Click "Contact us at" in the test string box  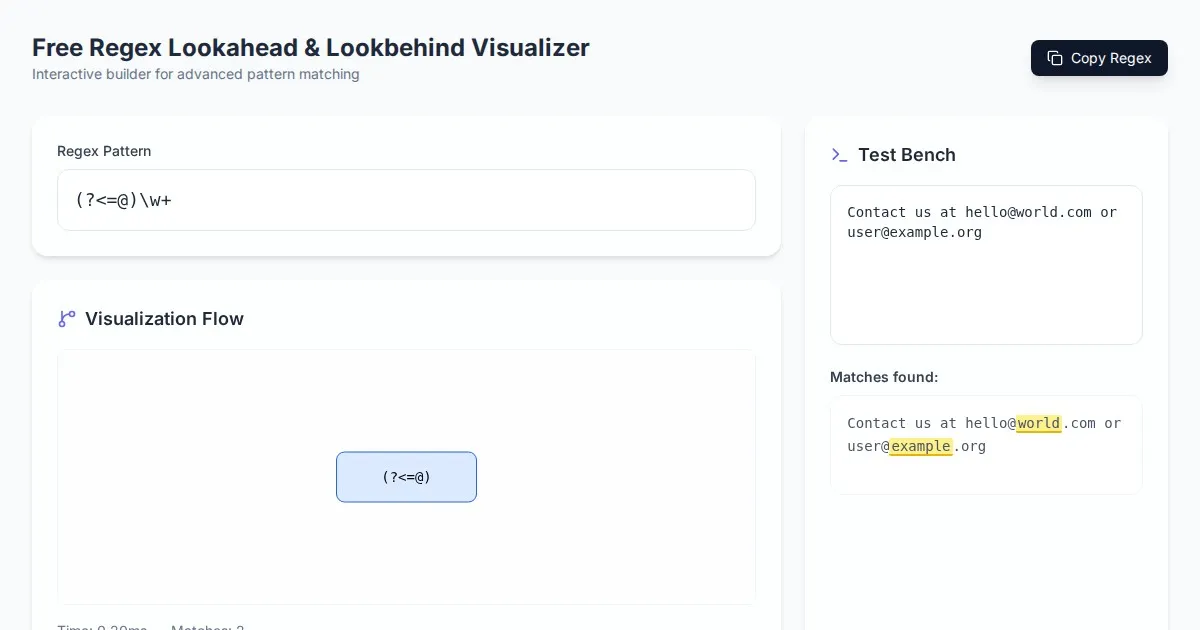coord(901,212)
